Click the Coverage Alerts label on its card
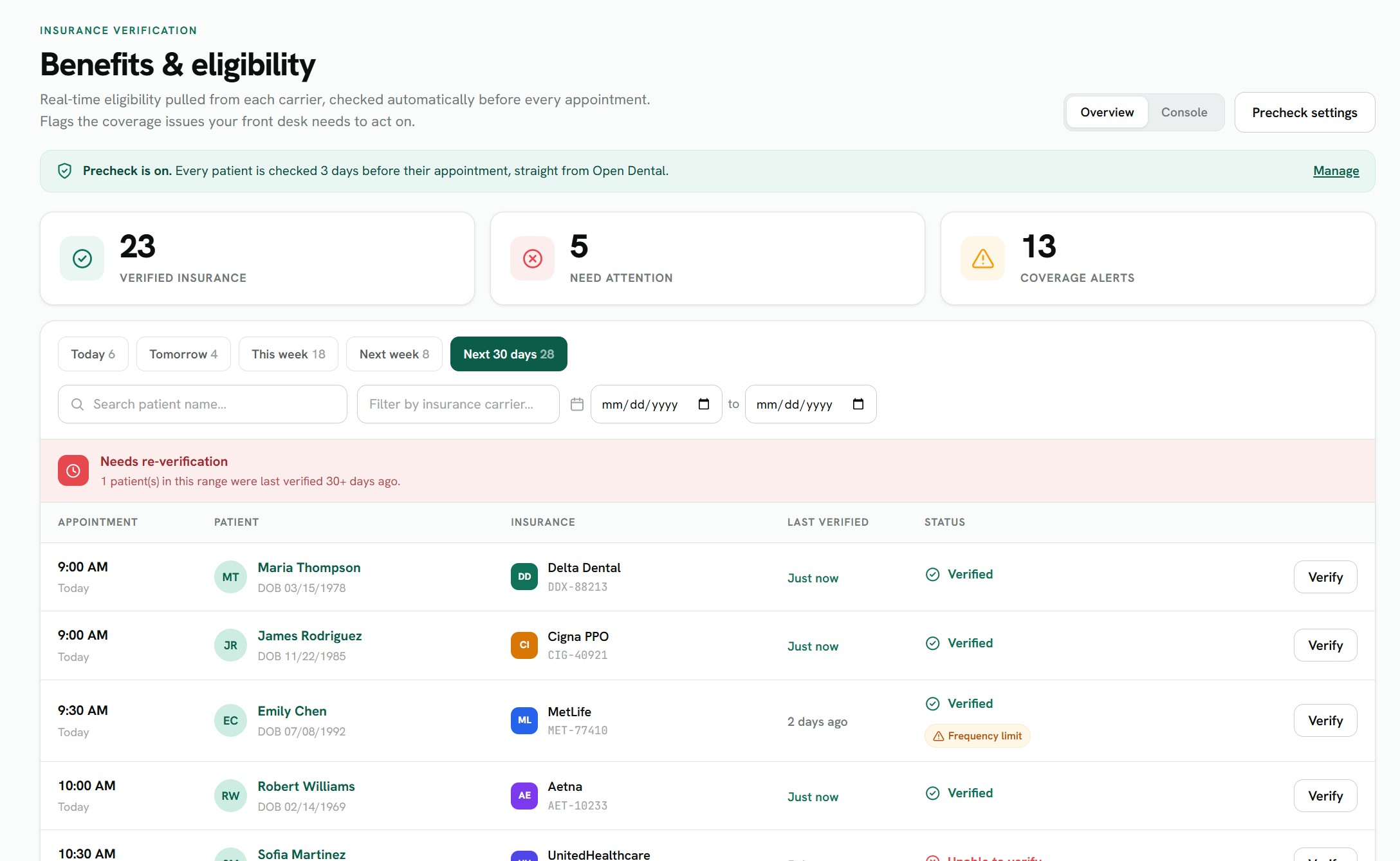 pyautogui.click(x=1077, y=278)
